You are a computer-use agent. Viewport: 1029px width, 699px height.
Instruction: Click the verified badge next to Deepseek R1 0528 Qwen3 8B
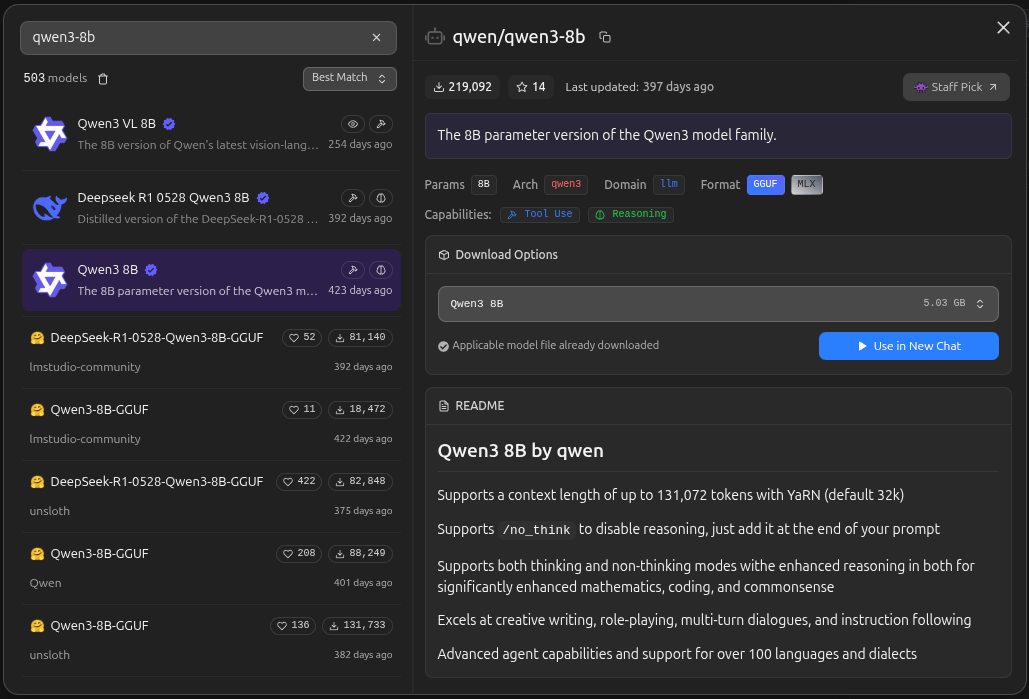pyautogui.click(x=263, y=198)
